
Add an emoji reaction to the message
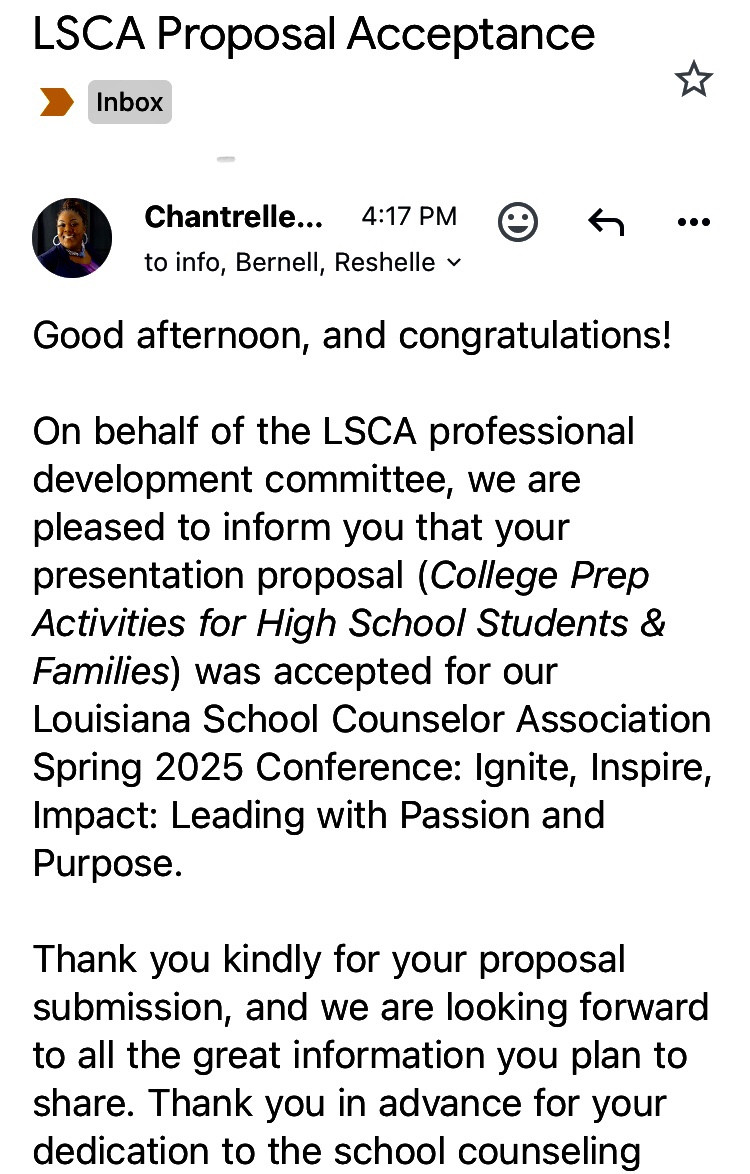pyautogui.click(x=518, y=222)
